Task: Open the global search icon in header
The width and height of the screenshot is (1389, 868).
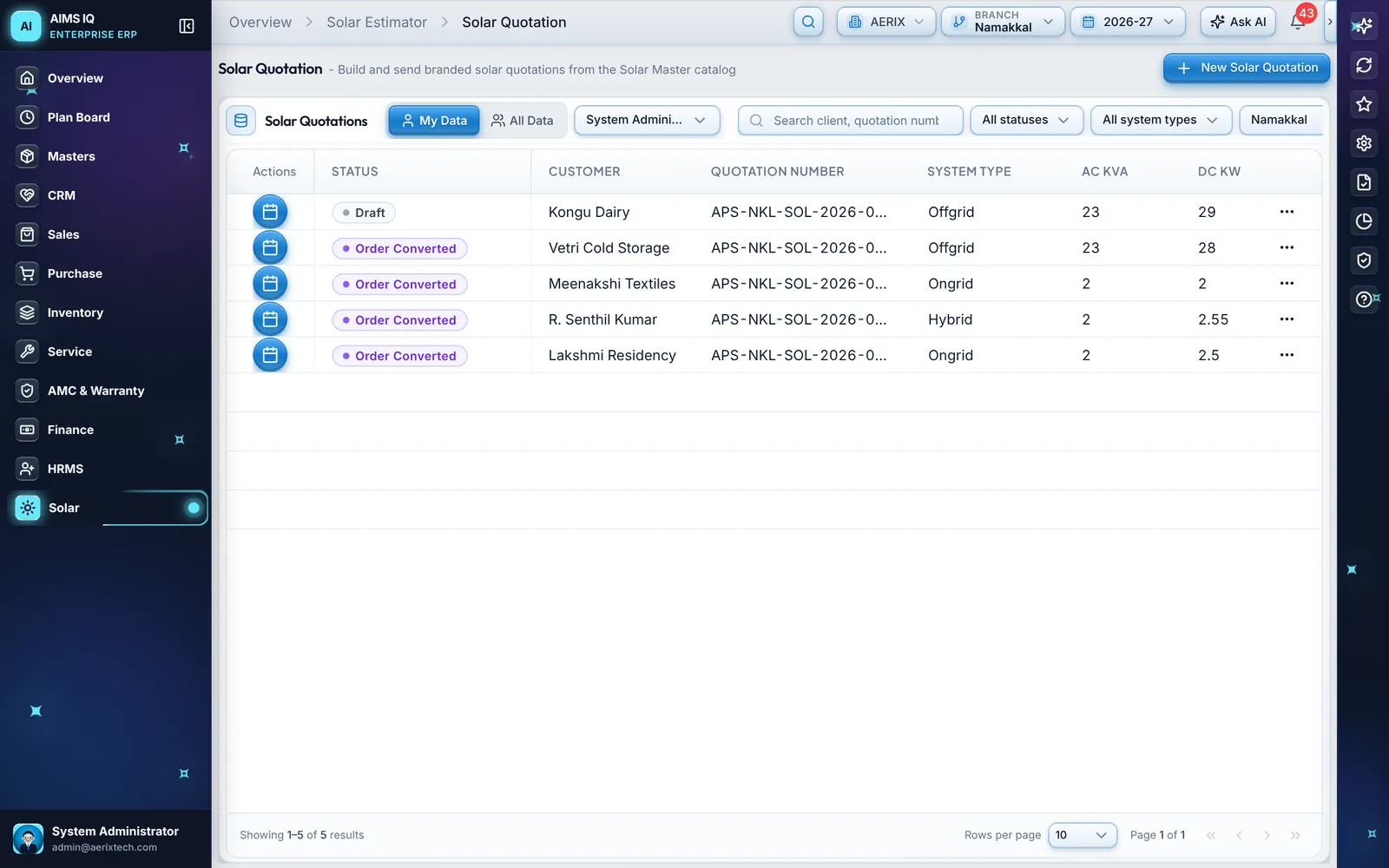Action: click(x=808, y=22)
